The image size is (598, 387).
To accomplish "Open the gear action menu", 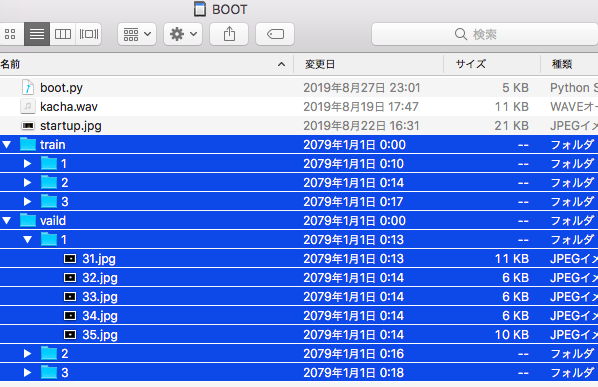I will pyautogui.click(x=183, y=34).
